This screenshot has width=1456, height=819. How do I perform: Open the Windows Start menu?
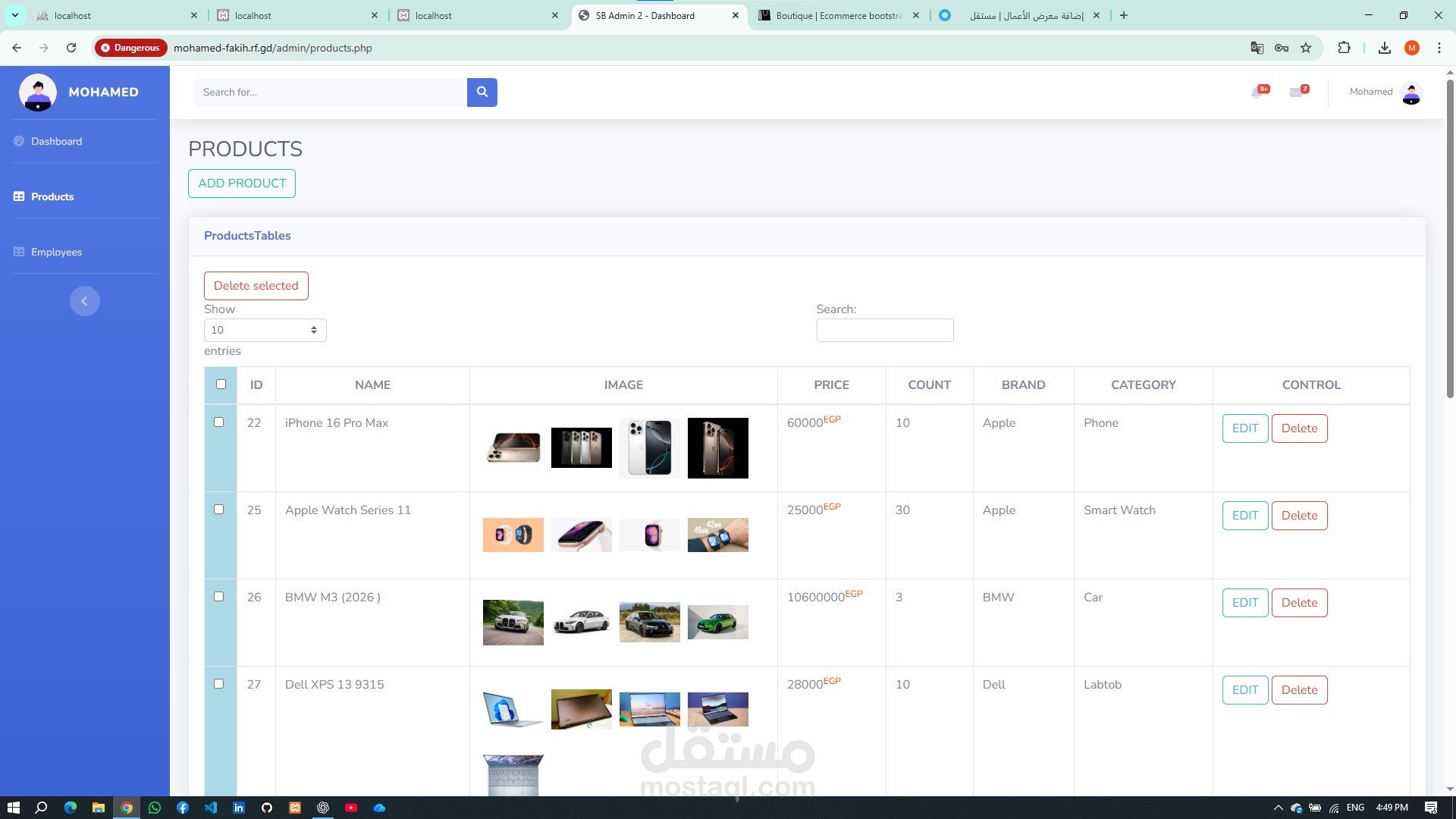[x=13, y=808]
